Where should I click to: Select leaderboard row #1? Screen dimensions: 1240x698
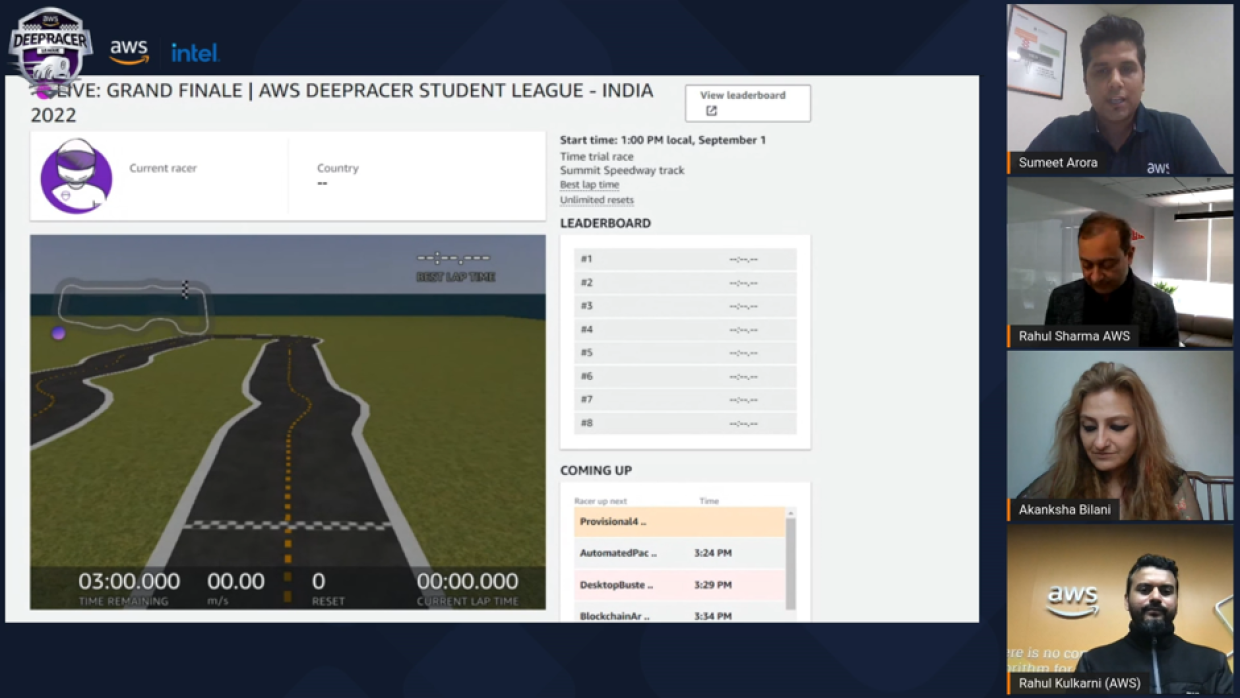tap(685, 259)
